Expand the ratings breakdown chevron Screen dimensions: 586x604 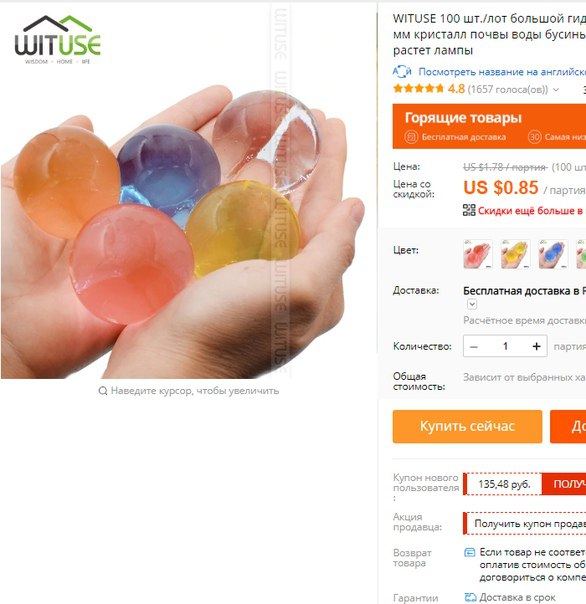click(x=556, y=90)
